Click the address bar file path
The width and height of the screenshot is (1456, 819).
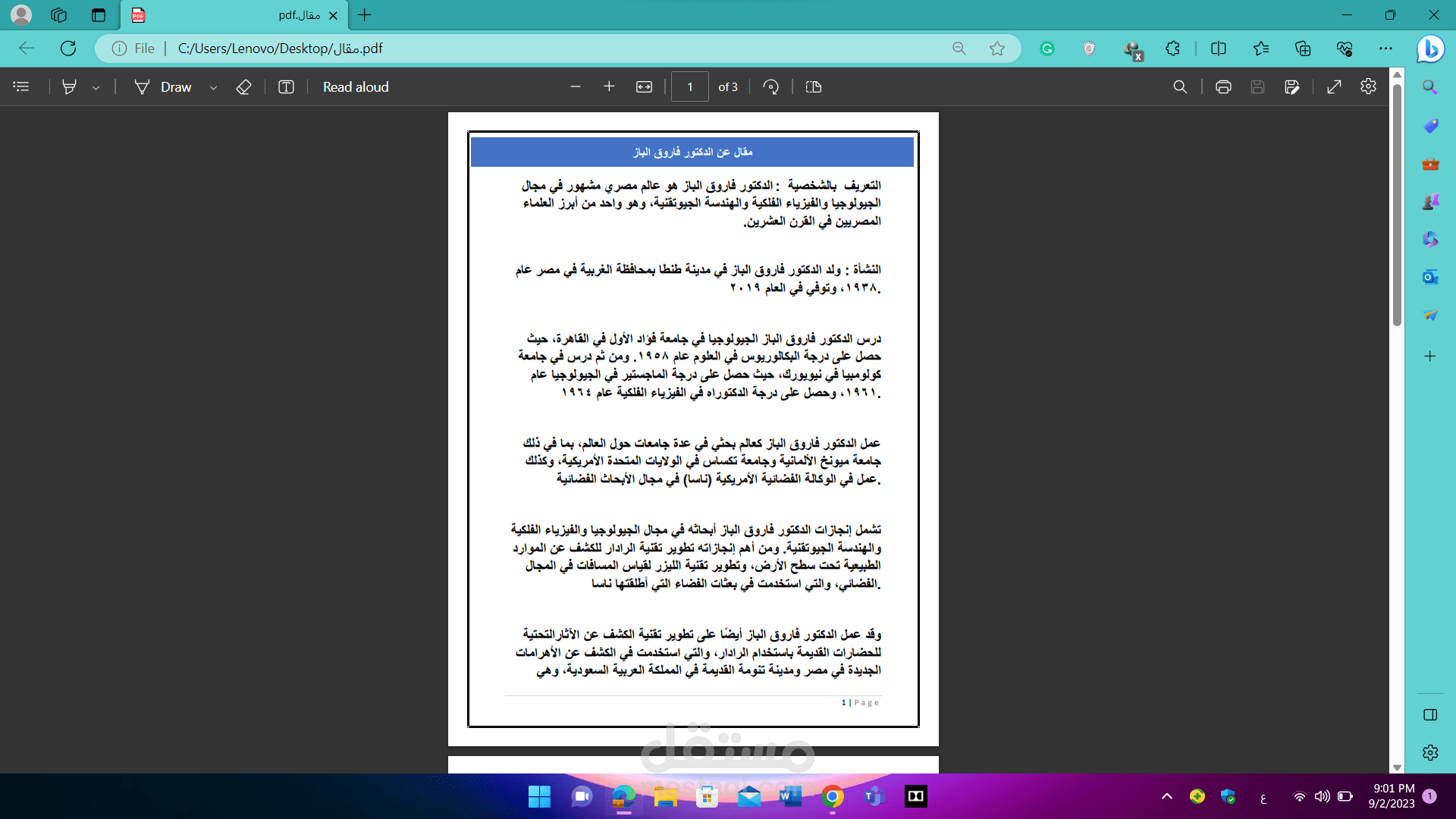point(281,49)
